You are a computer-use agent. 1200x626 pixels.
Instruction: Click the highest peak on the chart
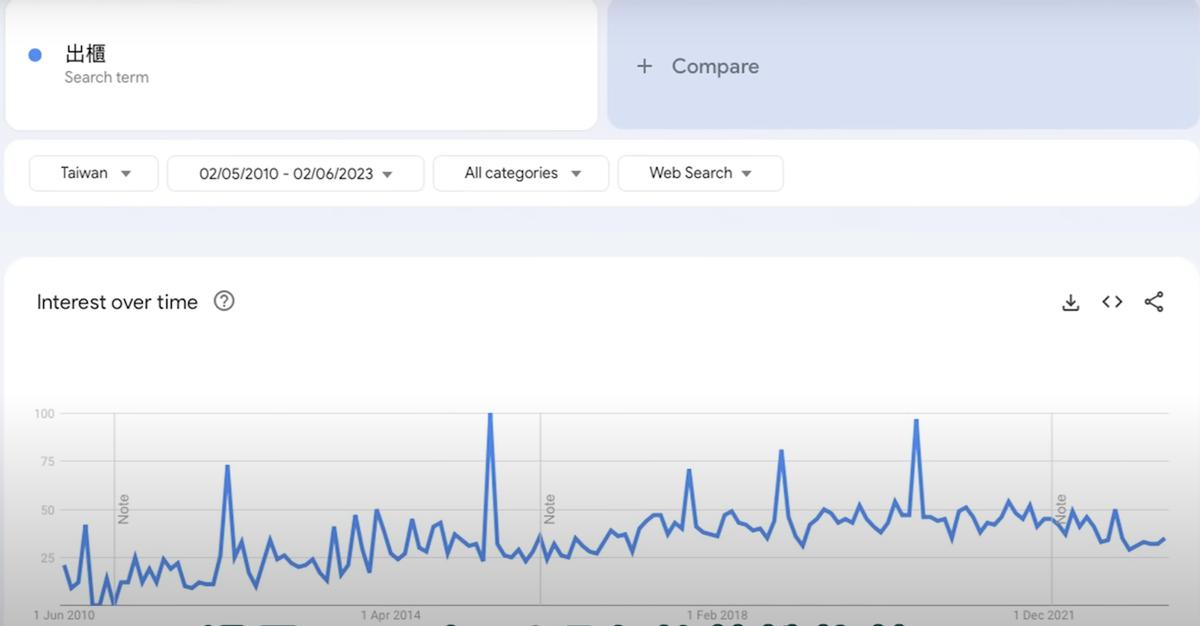point(490,414)
